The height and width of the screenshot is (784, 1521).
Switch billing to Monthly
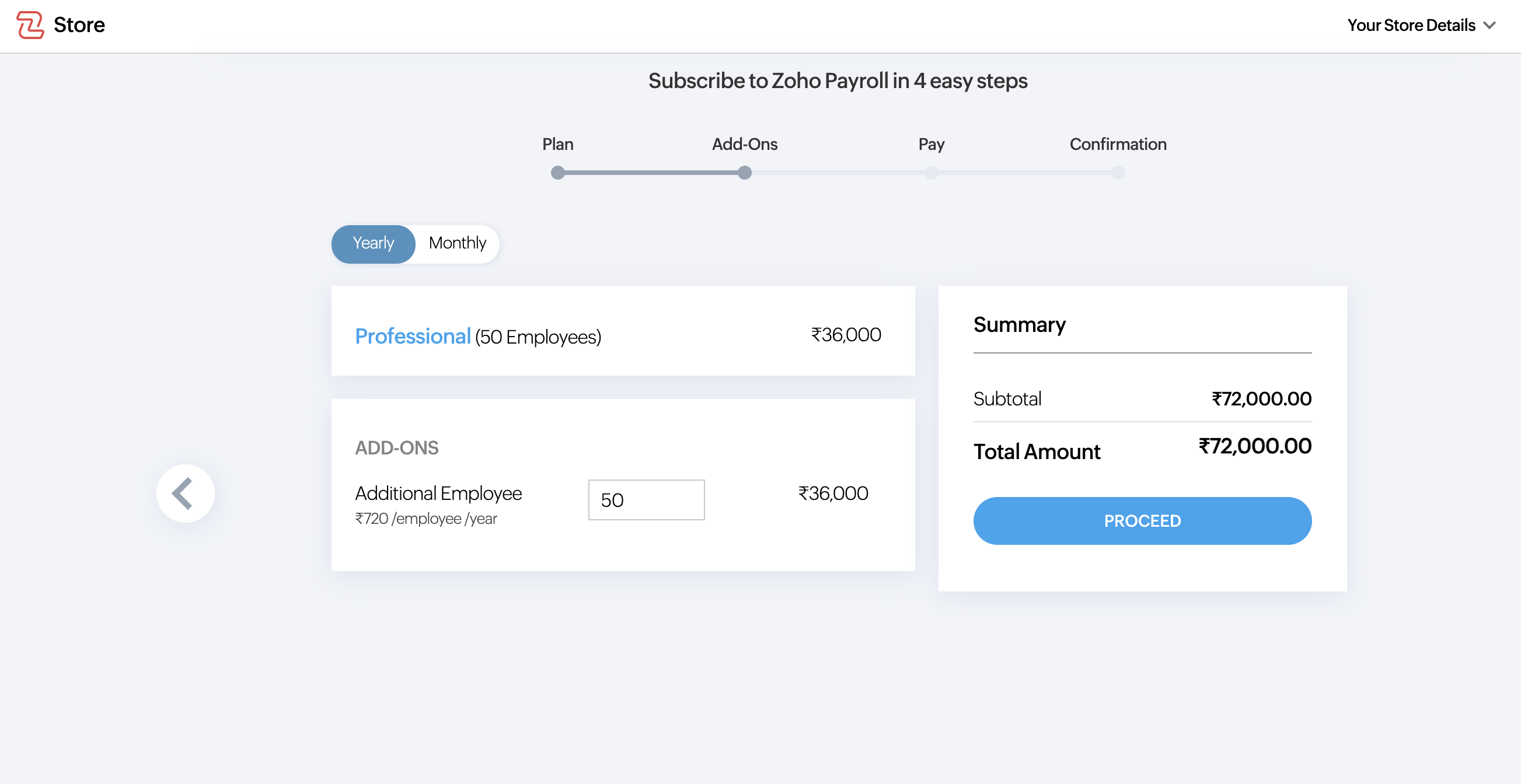coord(457,243)
